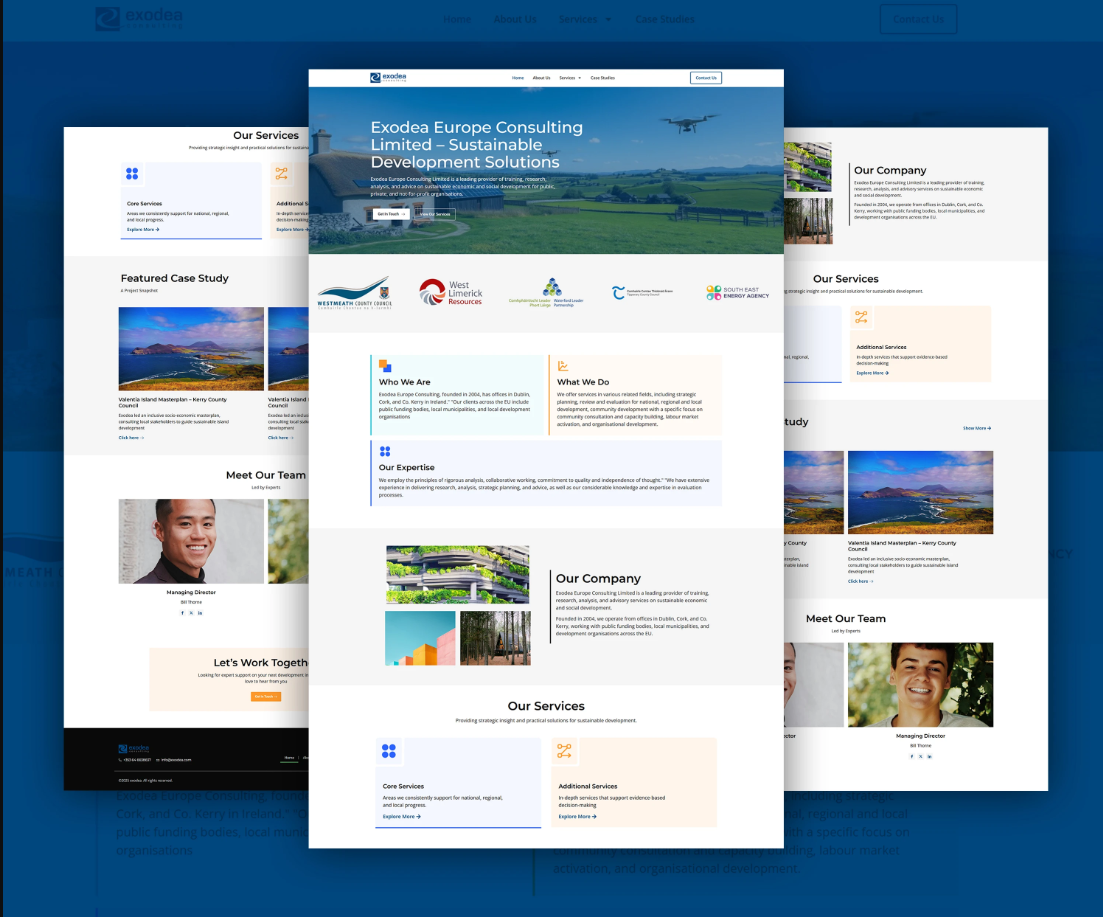Image resolution: width=1103 pixels, height=917 pixels.
Task: Click Explore More under Core Services, left page
Action: coord(143,229)
